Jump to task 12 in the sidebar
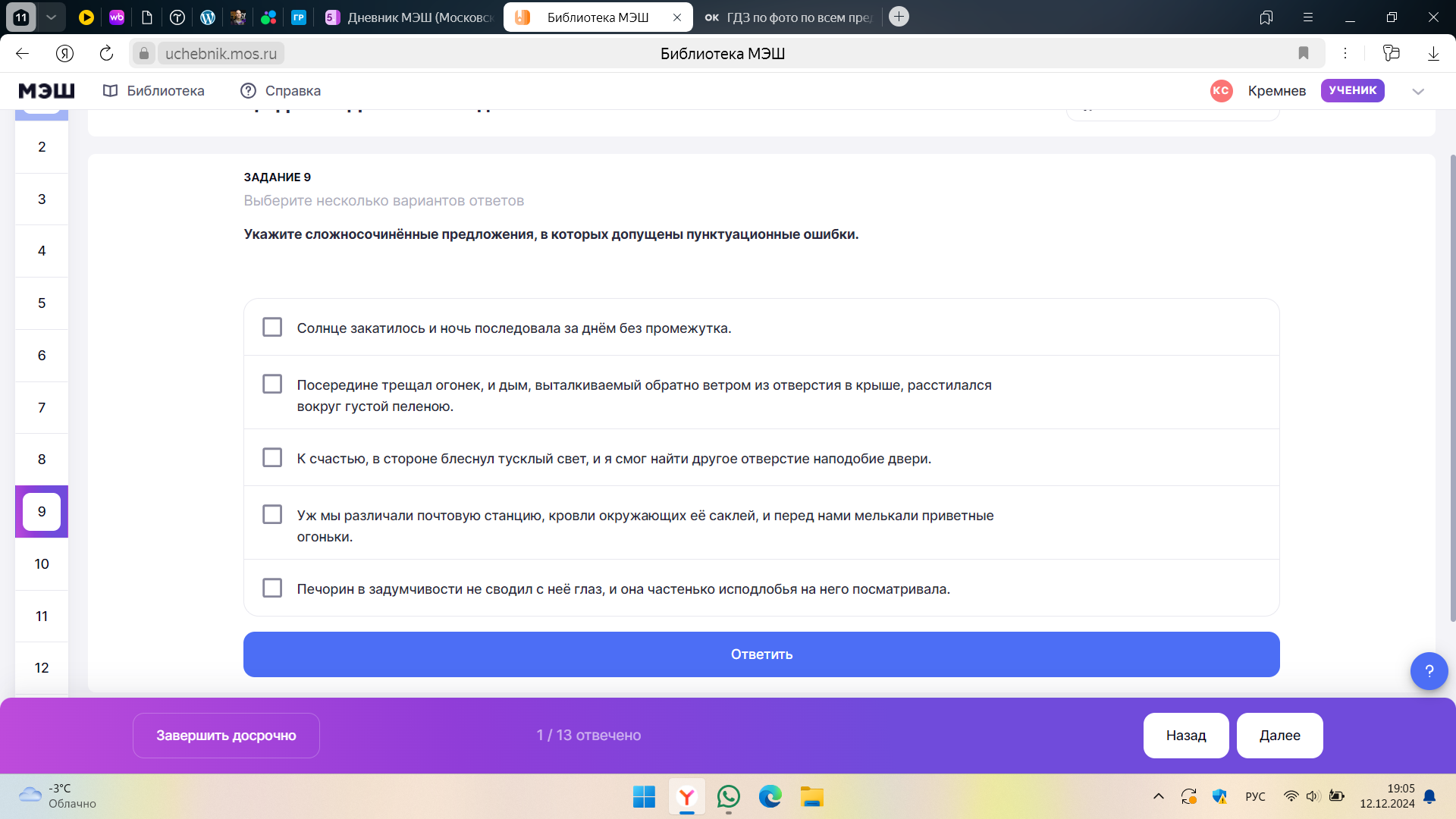Image resolution: width=1456 pixels, height=819 pixels. pyautogui.click(x=42, y=668)
